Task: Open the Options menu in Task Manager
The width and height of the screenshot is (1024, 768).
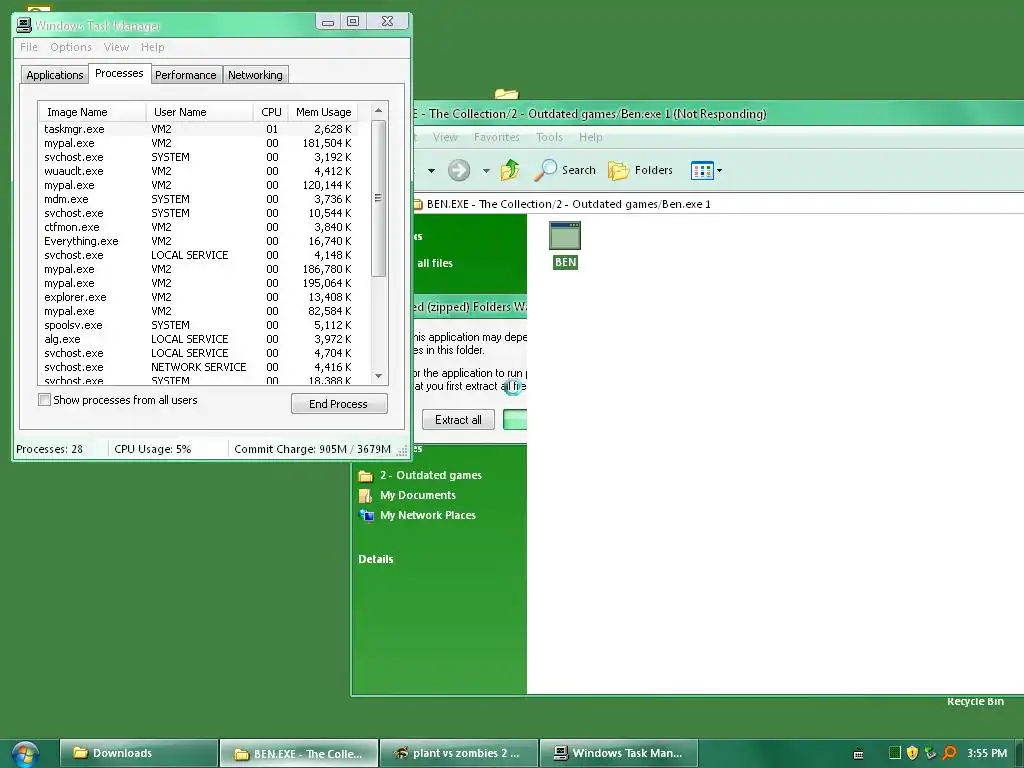Action: (71, 47)
